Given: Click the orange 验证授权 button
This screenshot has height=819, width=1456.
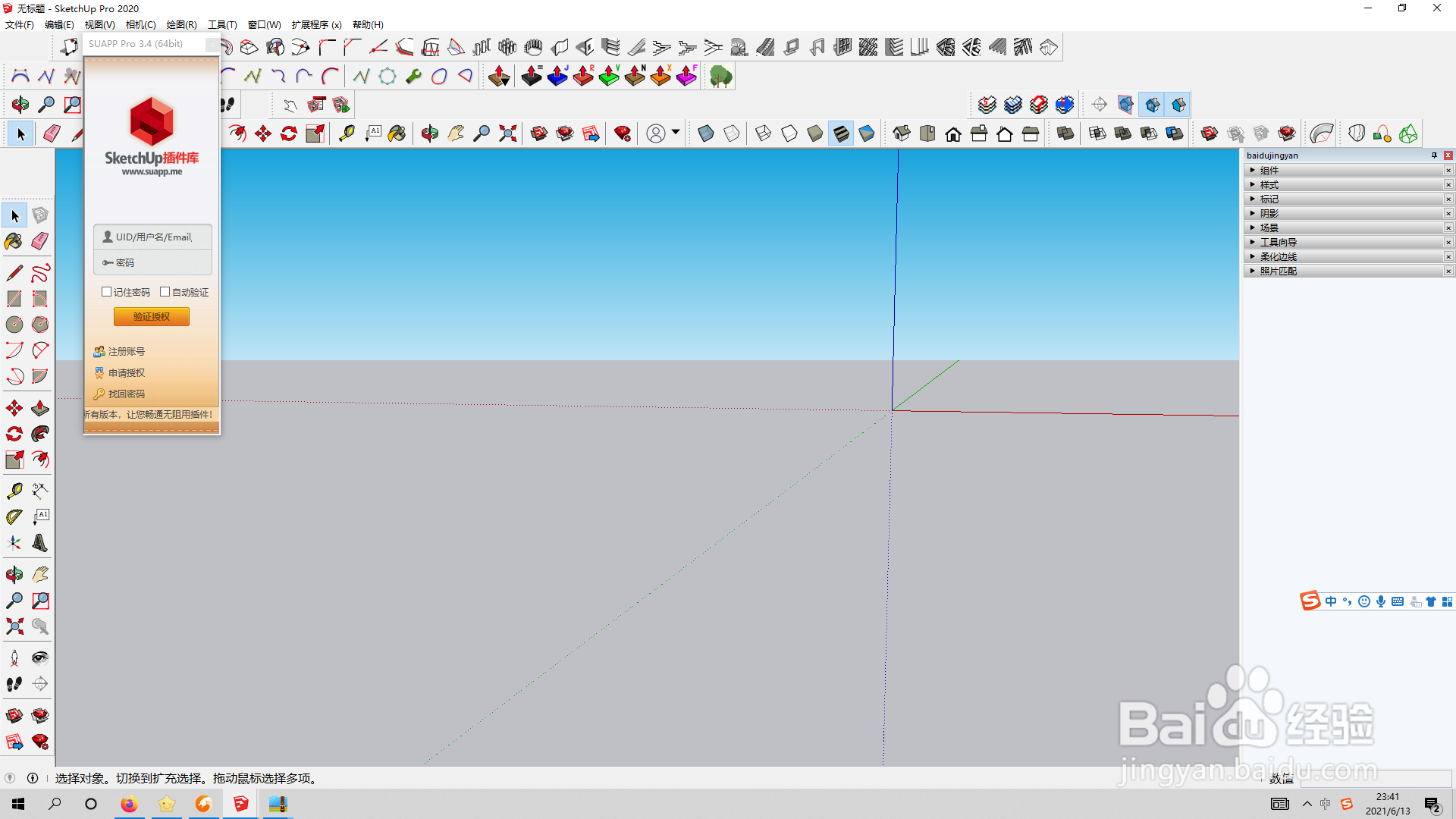Looking at the screenshot, I should [x=152, y=317].
